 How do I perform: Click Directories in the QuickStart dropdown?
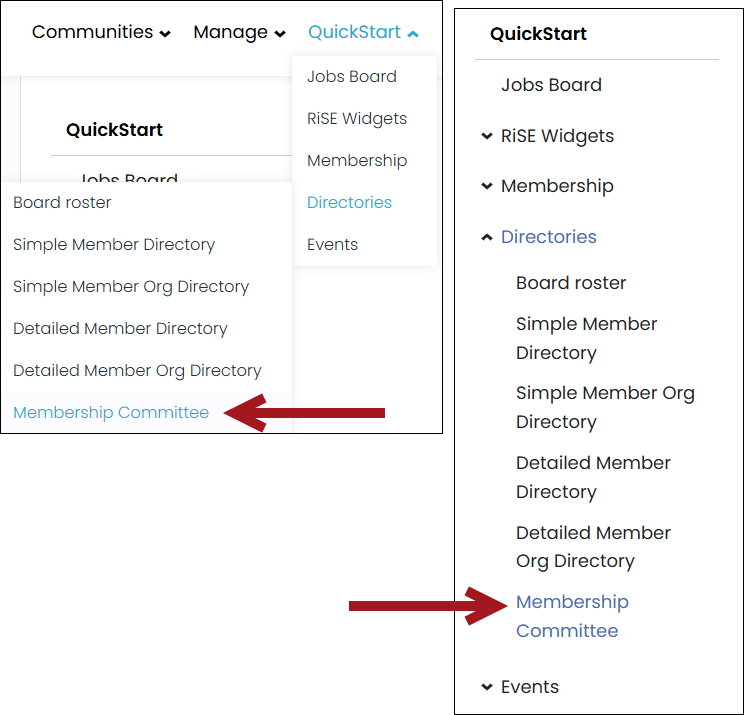click(349, 203)
